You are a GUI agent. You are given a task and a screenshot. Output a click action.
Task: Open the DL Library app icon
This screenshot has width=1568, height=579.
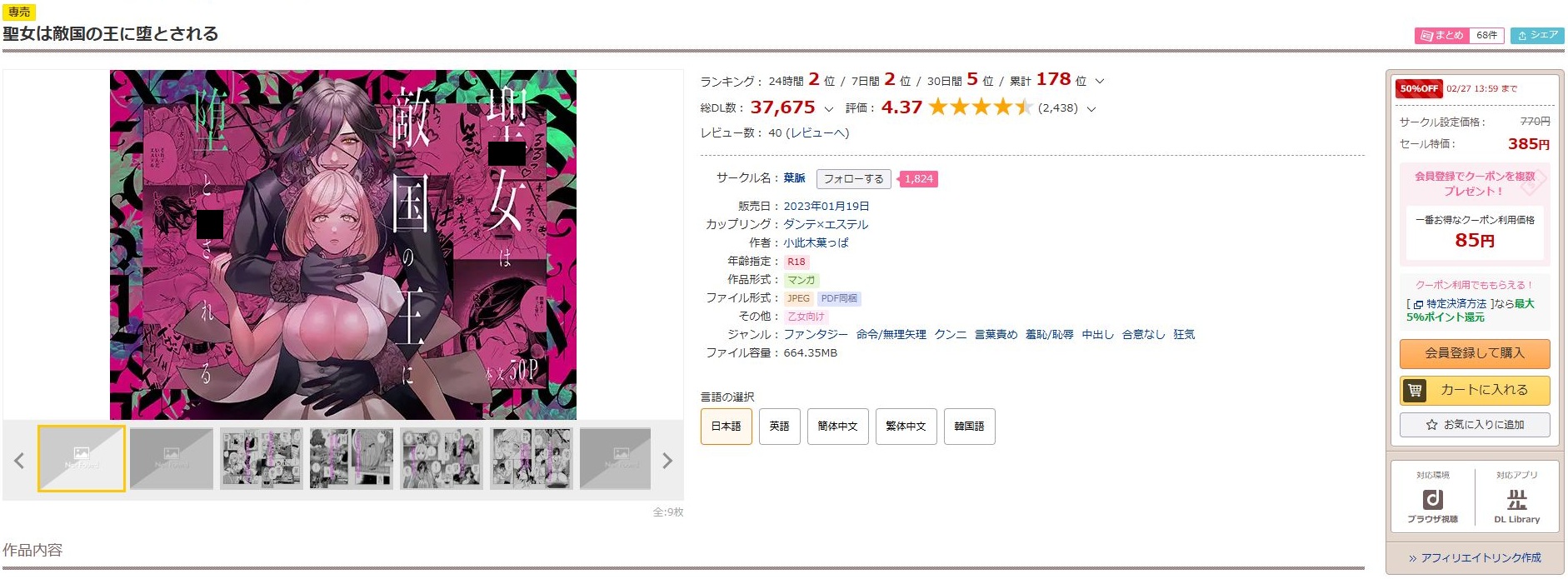coord(1516,499)
